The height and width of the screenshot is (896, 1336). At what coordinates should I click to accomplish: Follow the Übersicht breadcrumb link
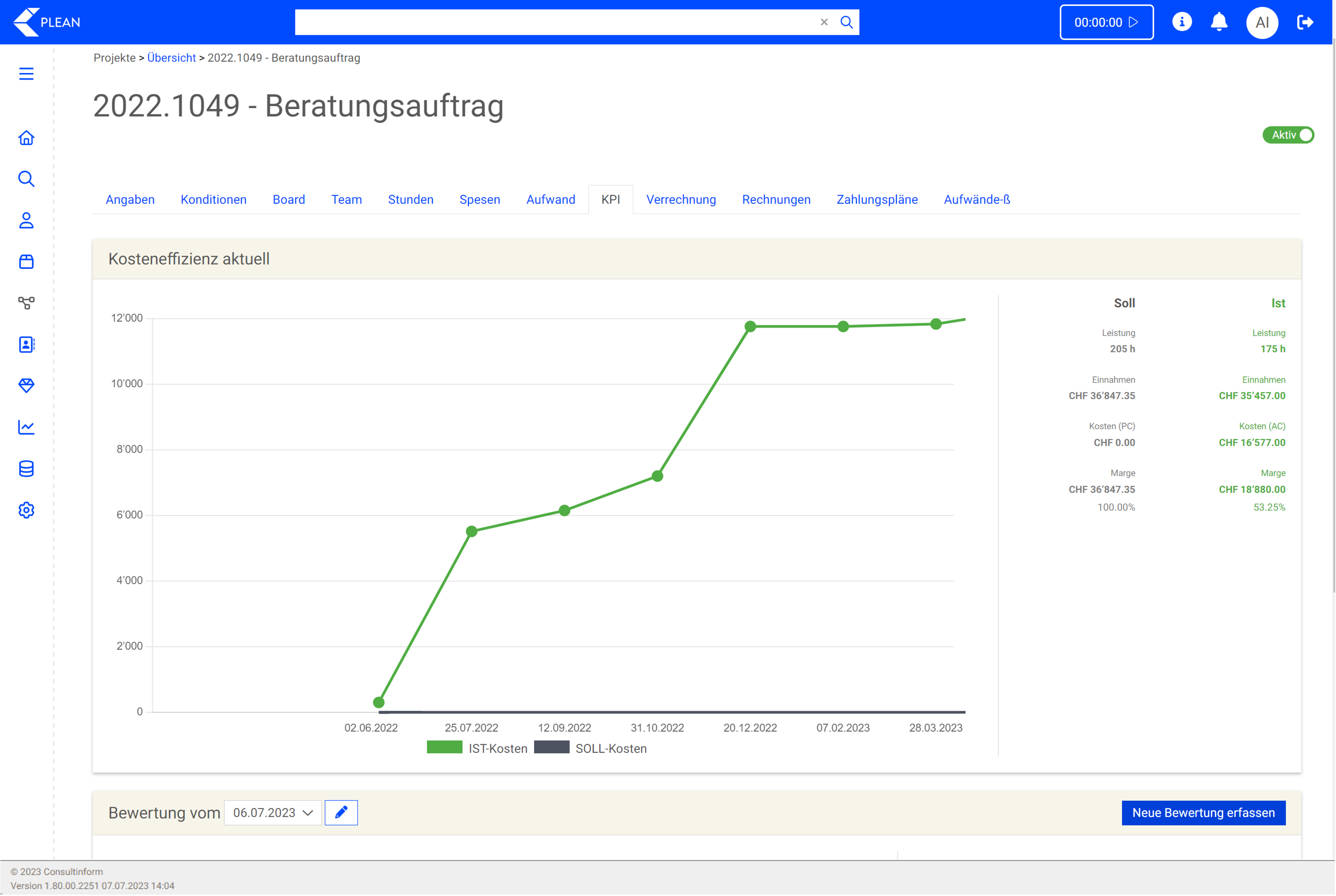[171, 58]
